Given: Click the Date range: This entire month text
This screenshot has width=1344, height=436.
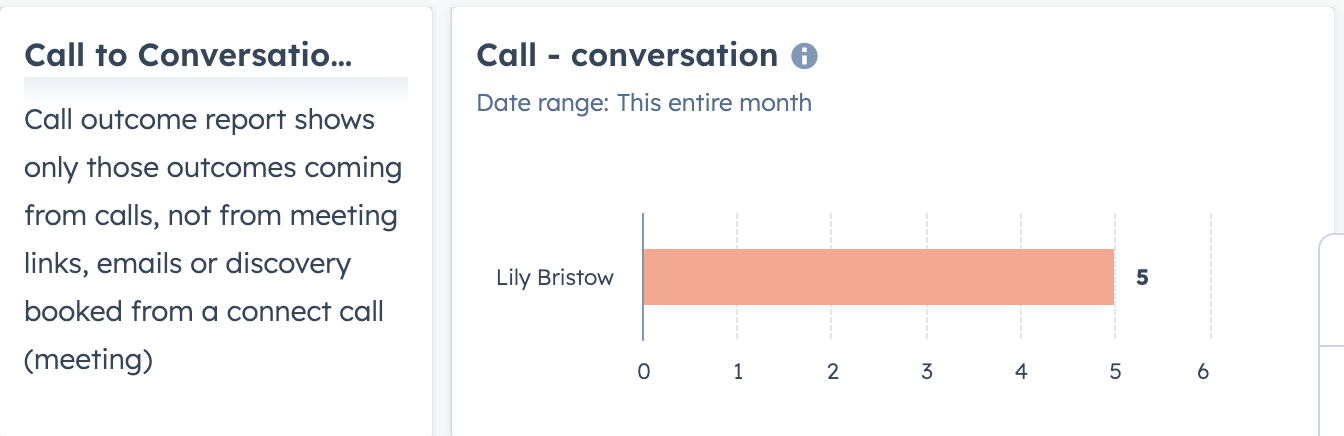Looking at the screenshot, I should (x=644, y=102).
